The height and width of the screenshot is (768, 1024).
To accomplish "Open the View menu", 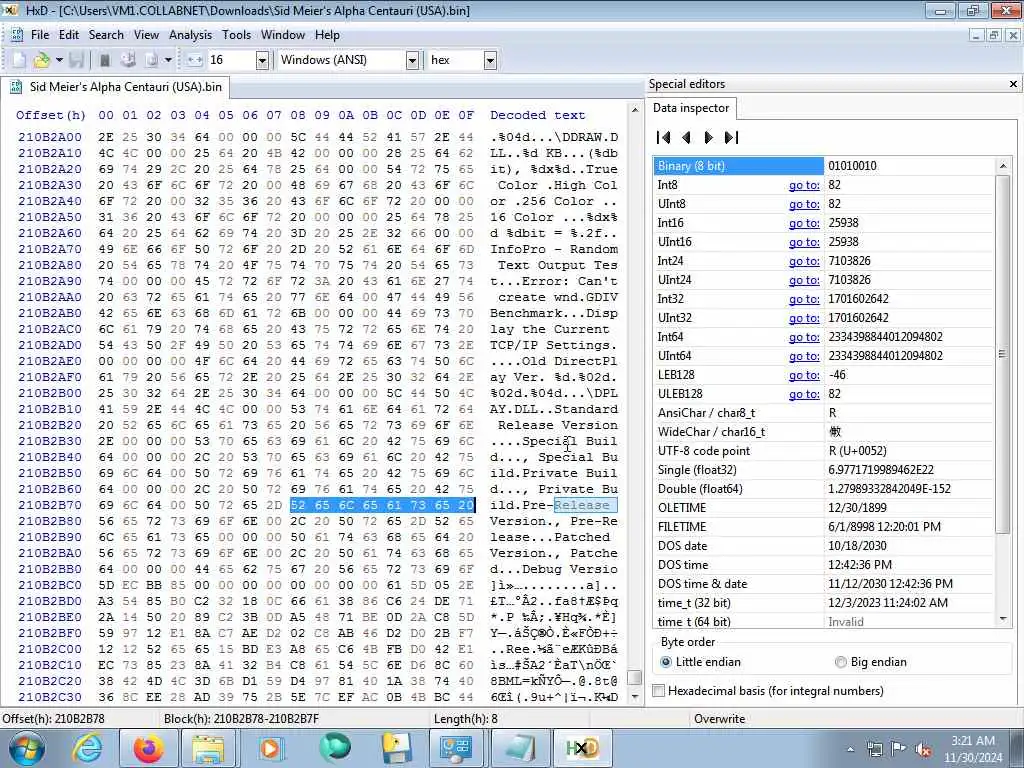I will pos(146,35).
